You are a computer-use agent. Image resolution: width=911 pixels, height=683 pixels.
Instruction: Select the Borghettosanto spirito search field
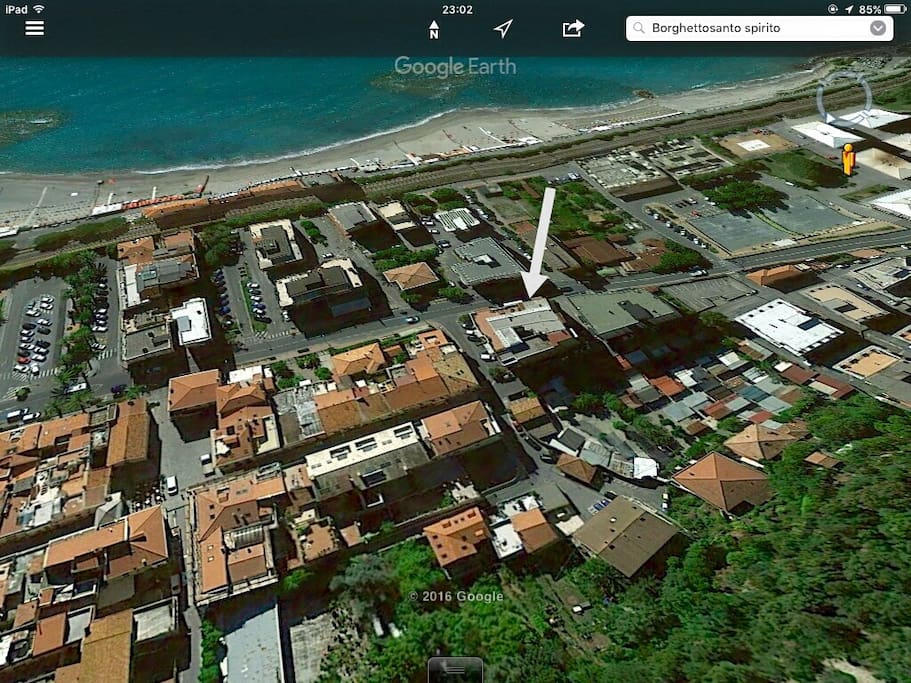tap(759, 28)
